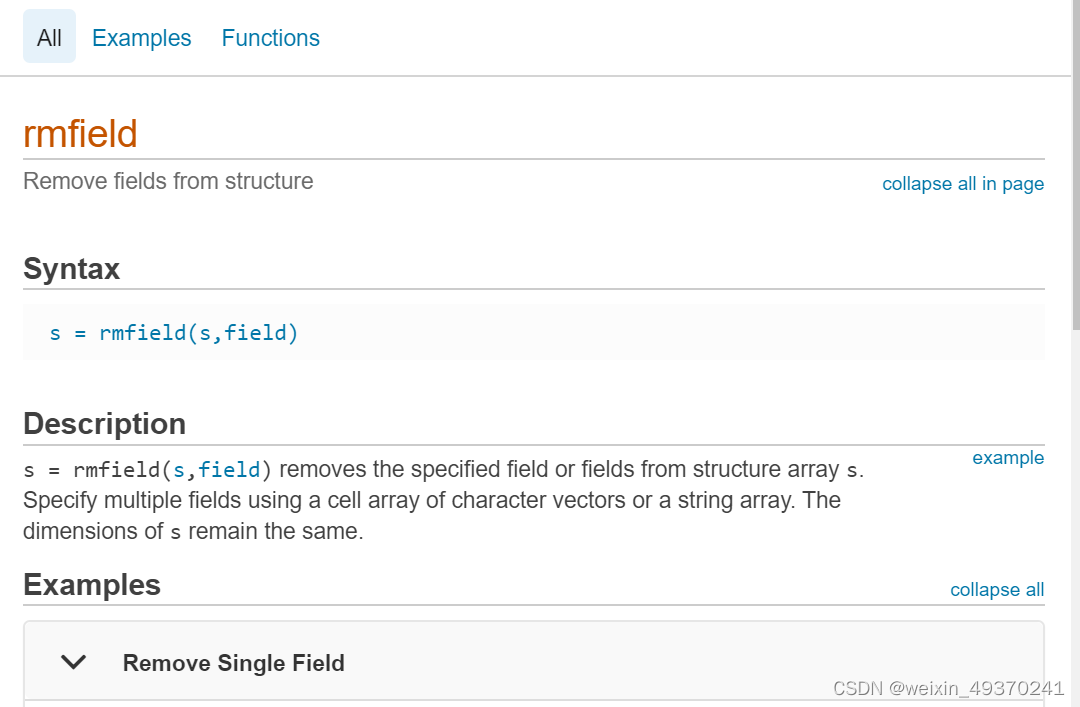Click the syntax line in the Syntax code box
This screenshot has width=1080, height=707.
pyautogui.click(x=174, y=333)
